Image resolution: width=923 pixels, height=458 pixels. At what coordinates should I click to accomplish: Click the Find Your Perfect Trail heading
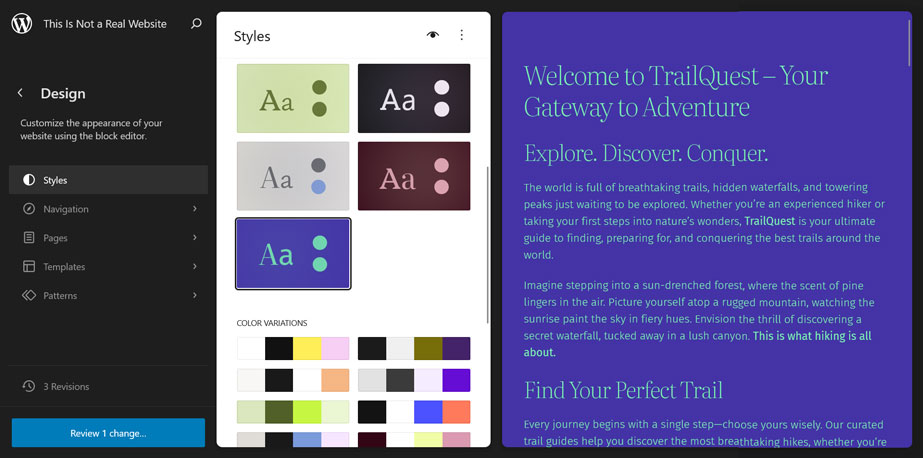623,390
